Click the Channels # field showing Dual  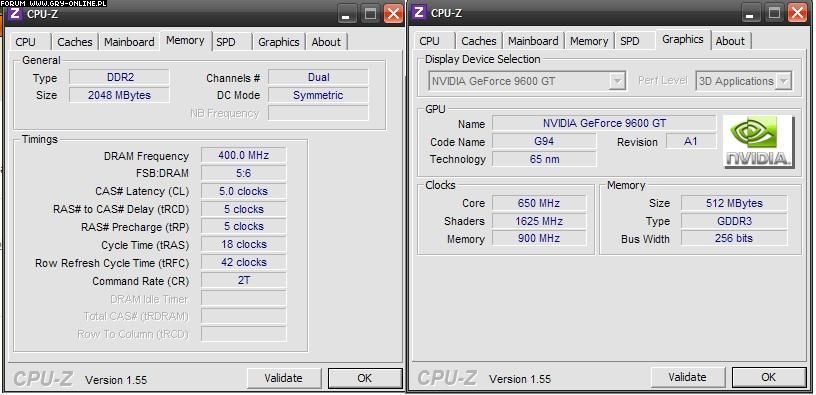pos(318,78)
